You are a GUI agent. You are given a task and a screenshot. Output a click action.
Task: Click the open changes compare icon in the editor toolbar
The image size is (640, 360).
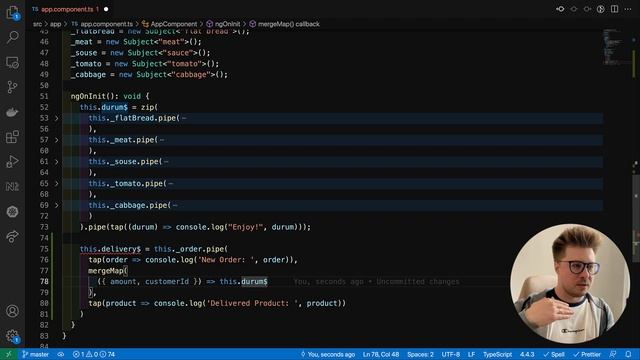tap(560, 9)
